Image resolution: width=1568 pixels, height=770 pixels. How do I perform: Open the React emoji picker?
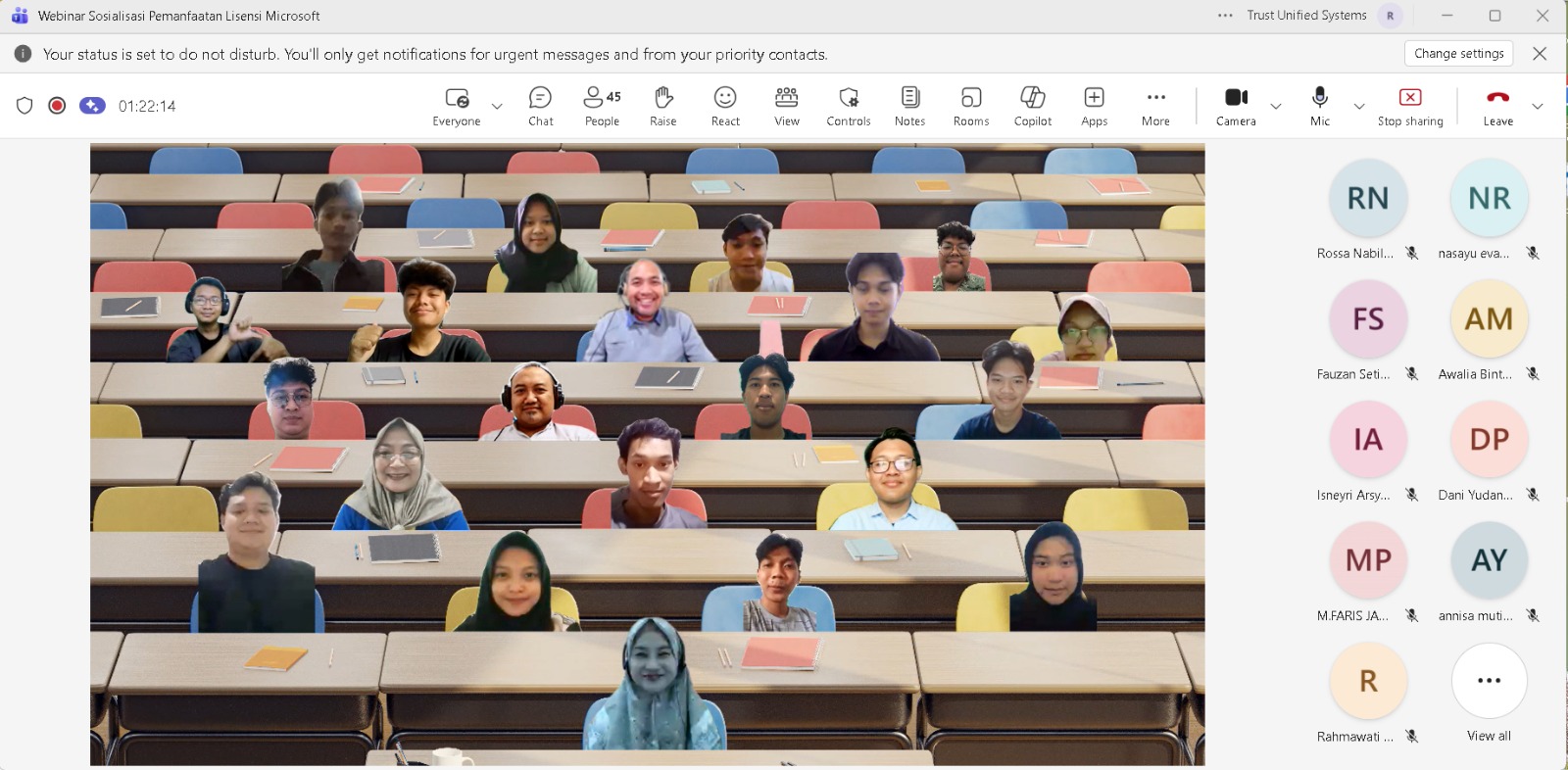(x=725, y=106)
